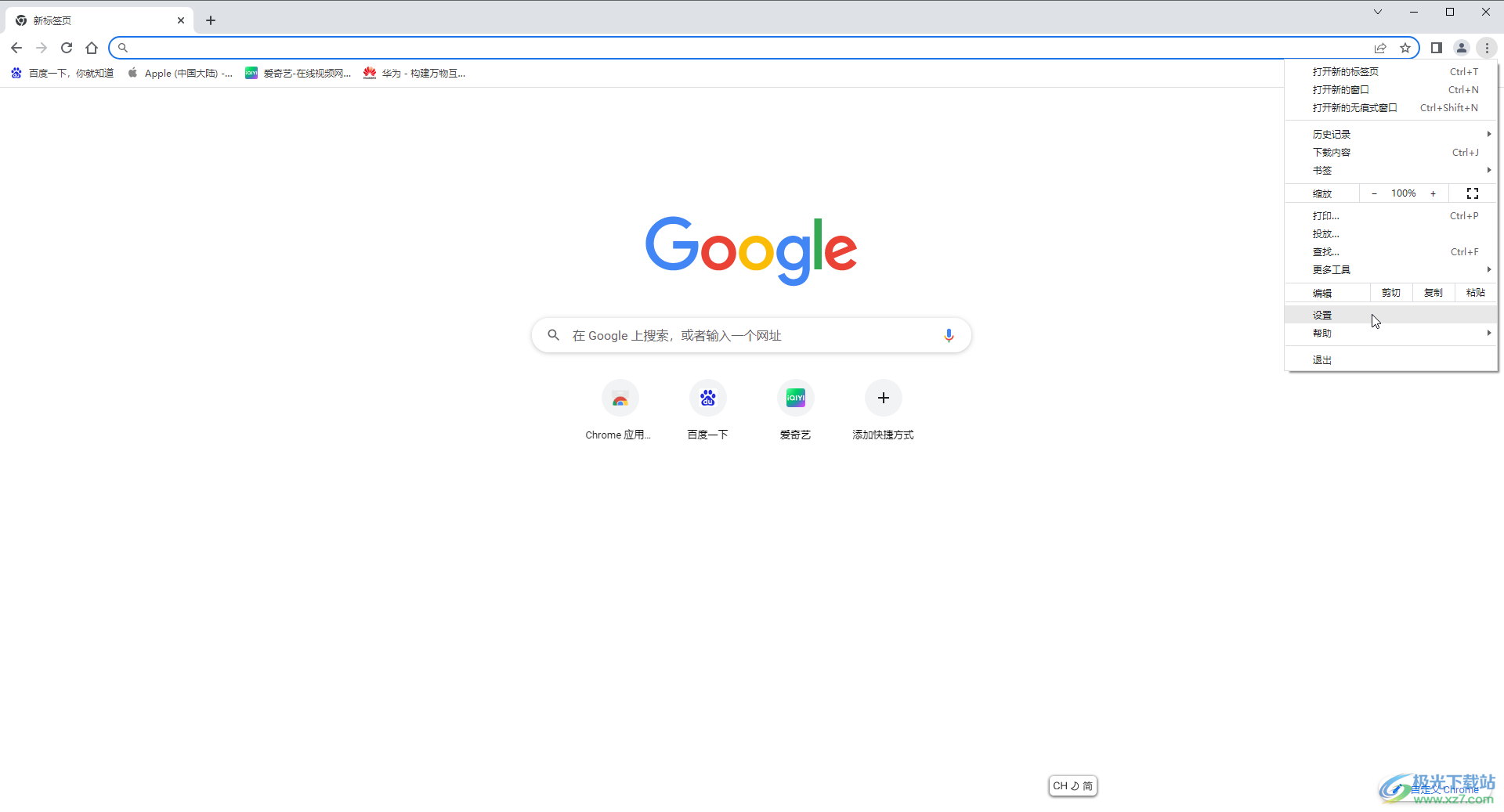Choose 下载内容 from the menu
1504x812 pixels.
(1391, 153)
